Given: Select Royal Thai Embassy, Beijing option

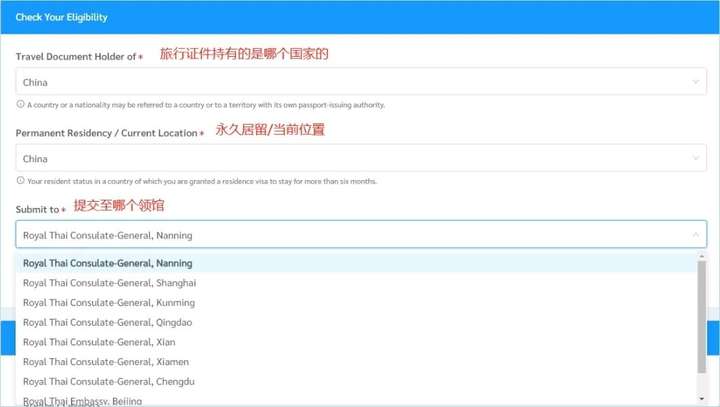Looking at the screenshot, I should click(356, 400).
